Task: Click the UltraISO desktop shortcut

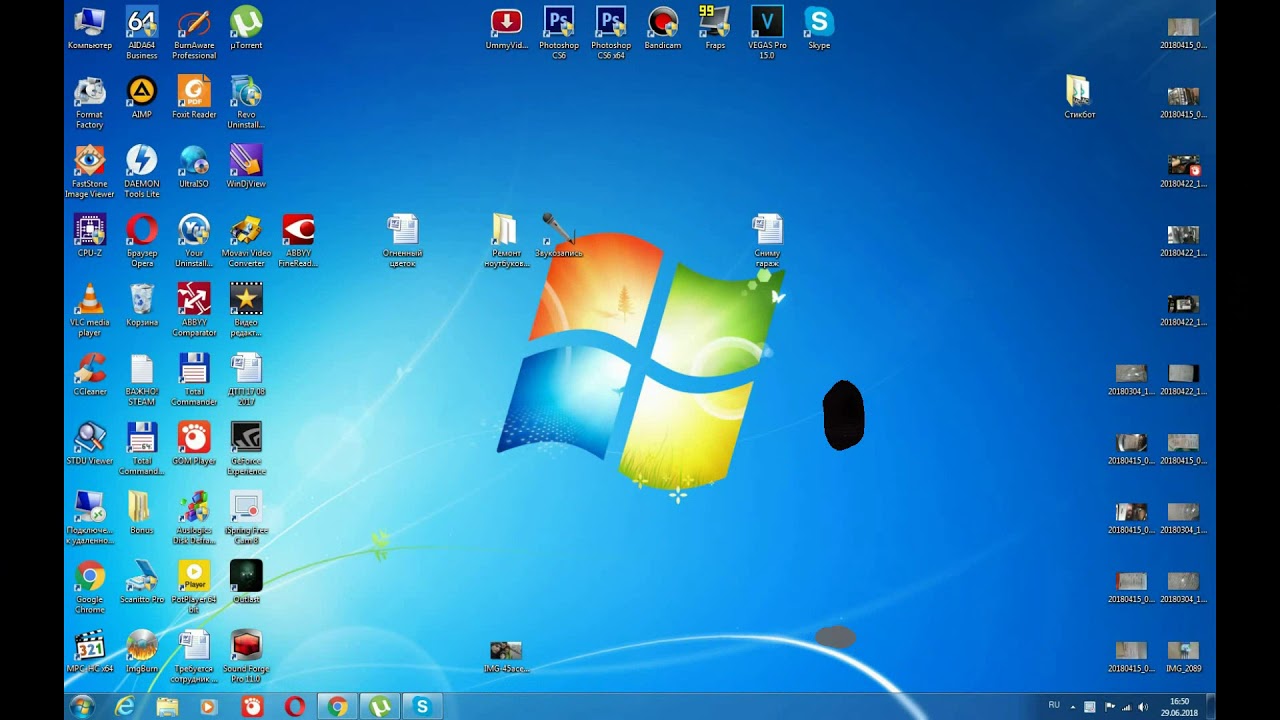Action: point(194,167)
